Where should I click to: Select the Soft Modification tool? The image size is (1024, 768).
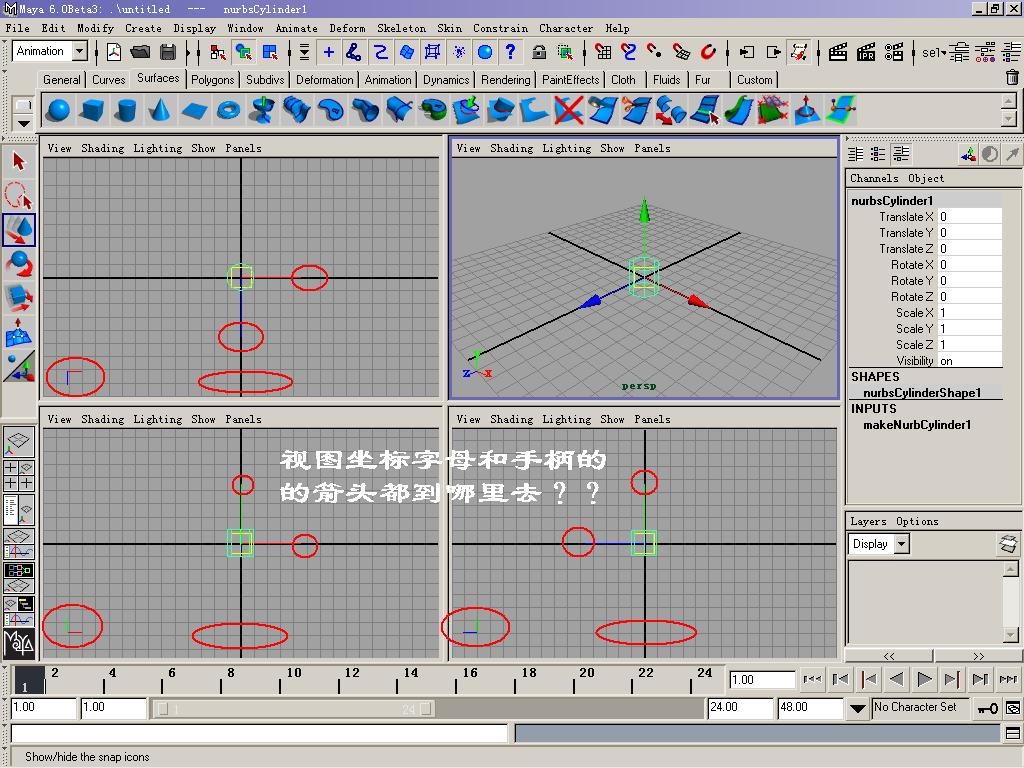[18, 332]
